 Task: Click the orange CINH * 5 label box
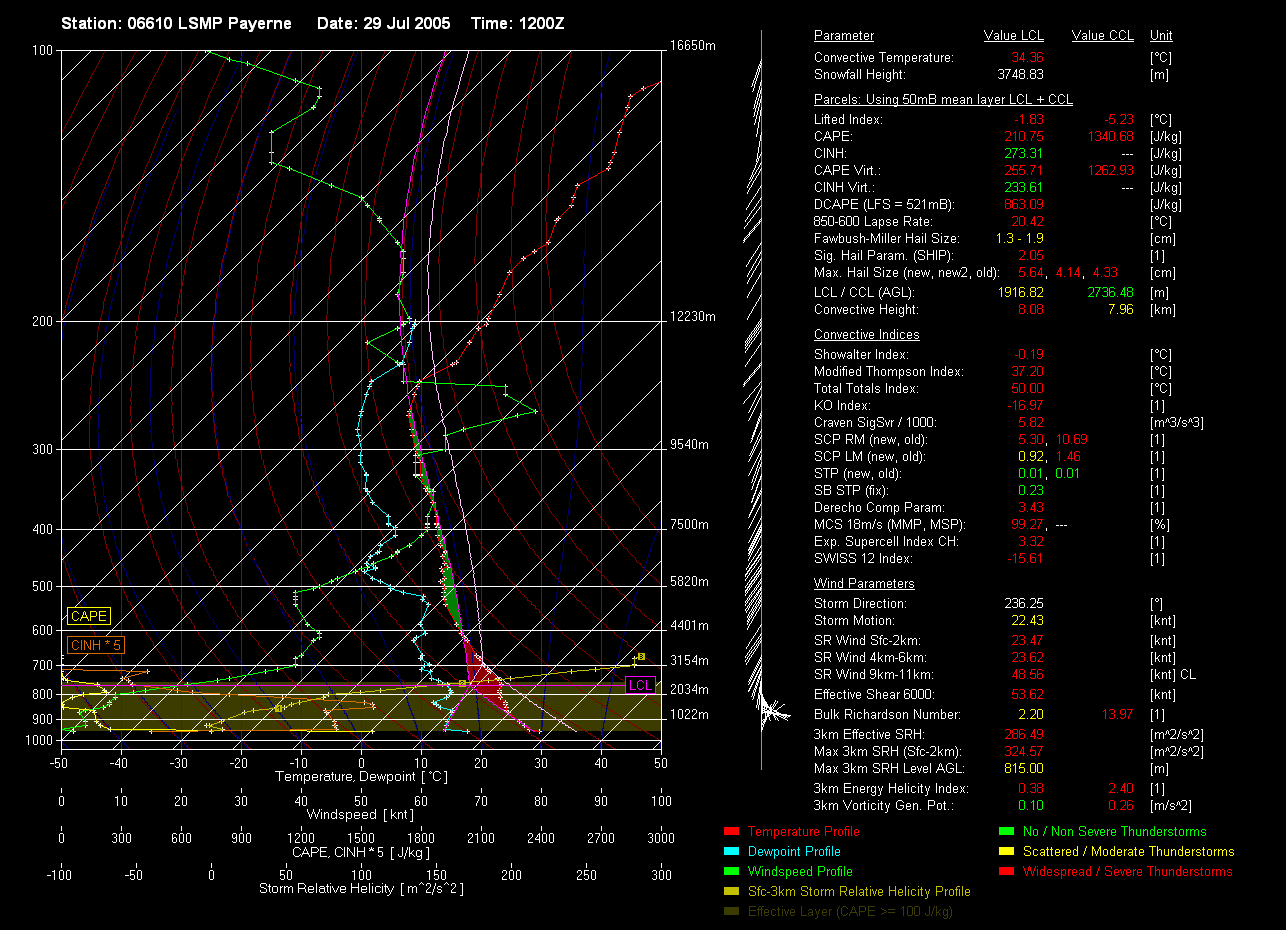(x=95, y=645)
